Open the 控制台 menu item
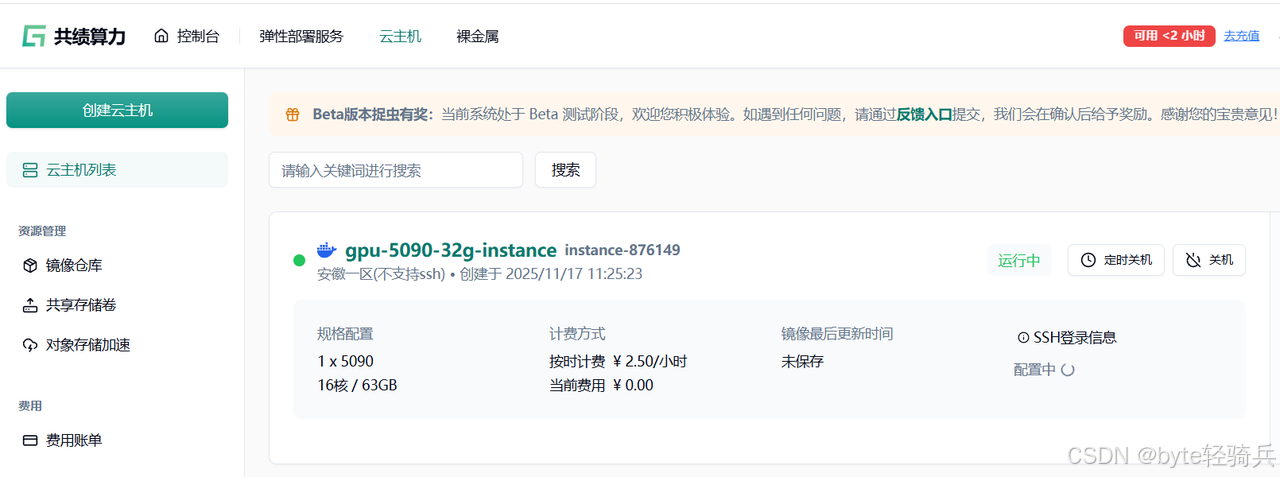1280x477 pixels. tap(186, 36)
